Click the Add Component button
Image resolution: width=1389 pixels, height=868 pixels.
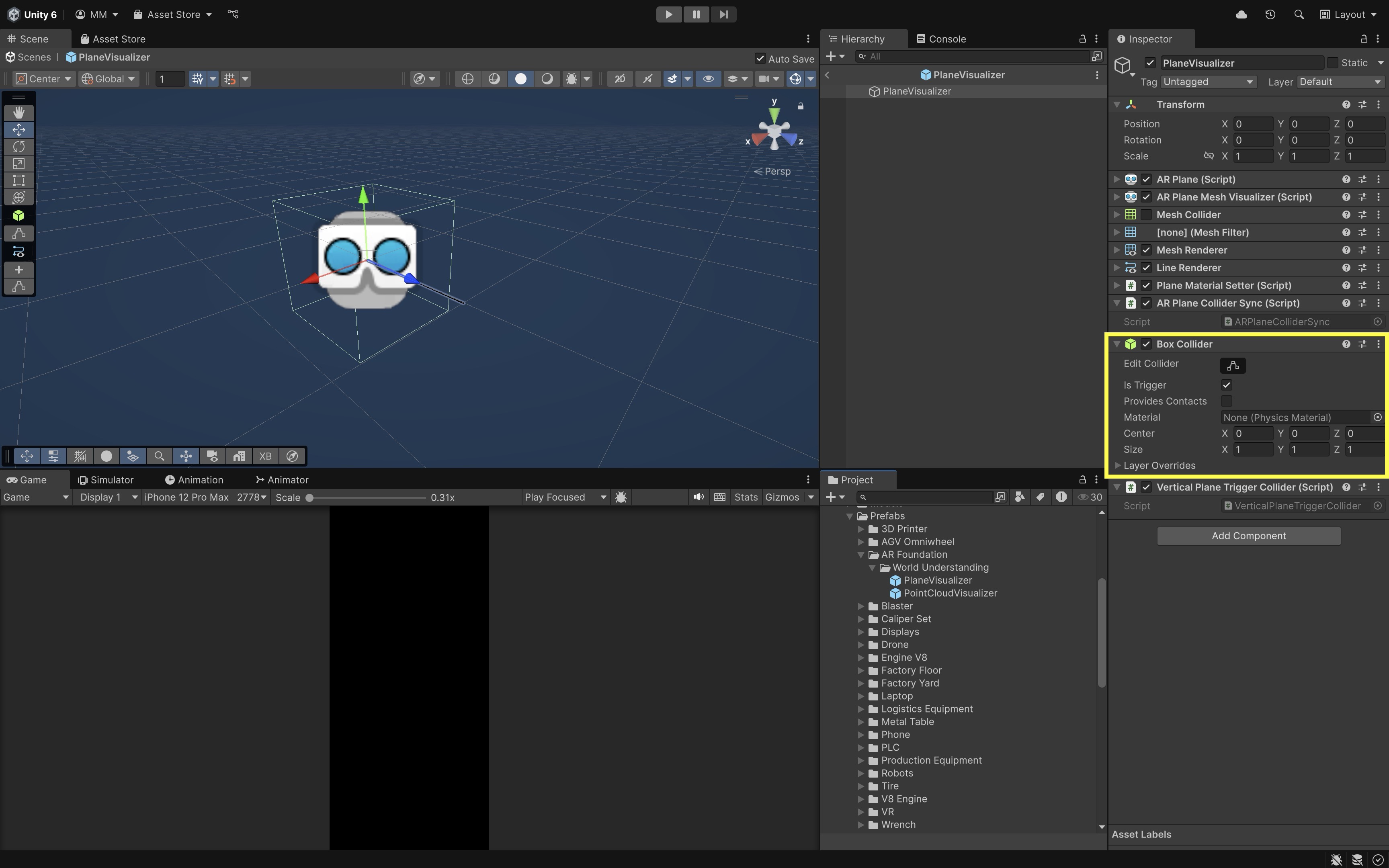[1248, 536]
